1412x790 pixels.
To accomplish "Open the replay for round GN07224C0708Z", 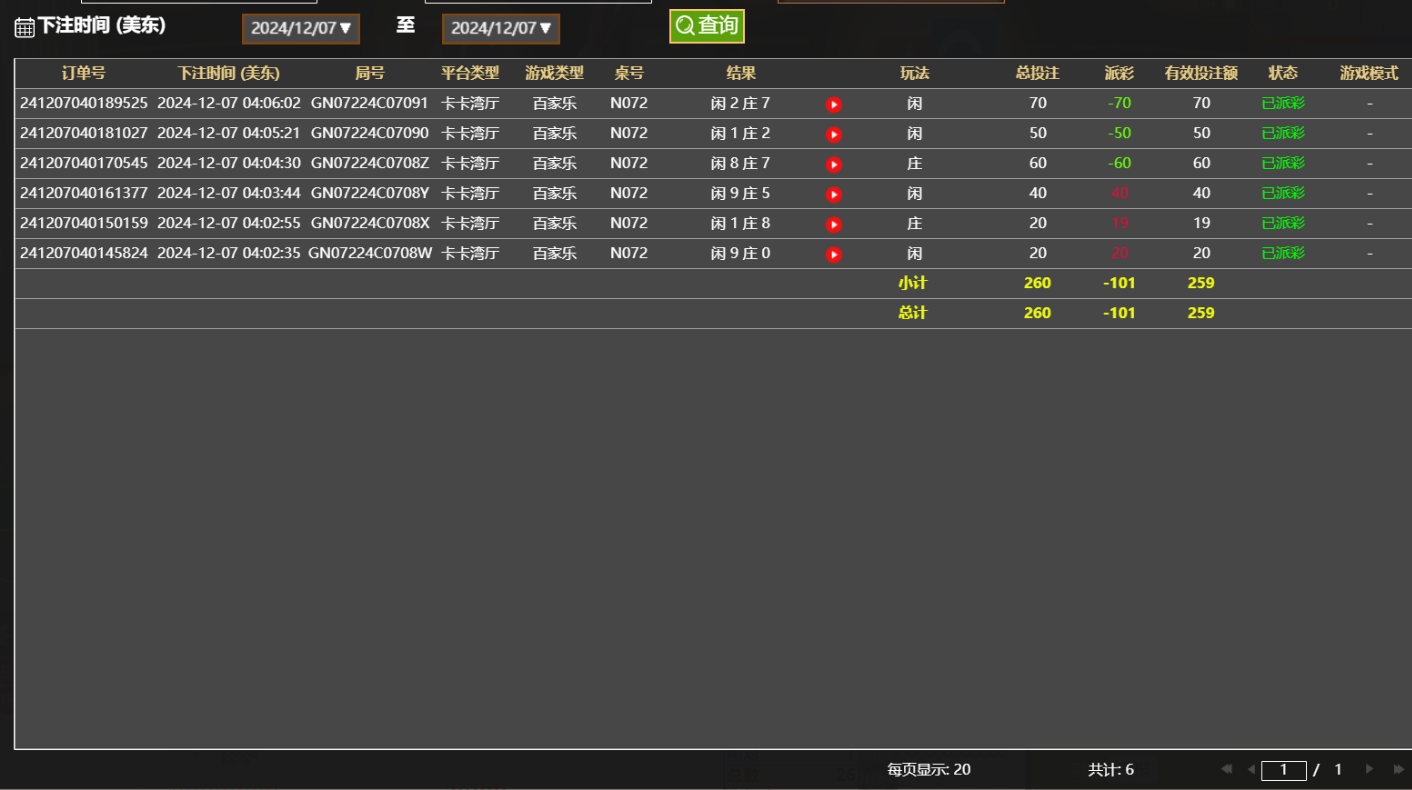I will point(833,164).
